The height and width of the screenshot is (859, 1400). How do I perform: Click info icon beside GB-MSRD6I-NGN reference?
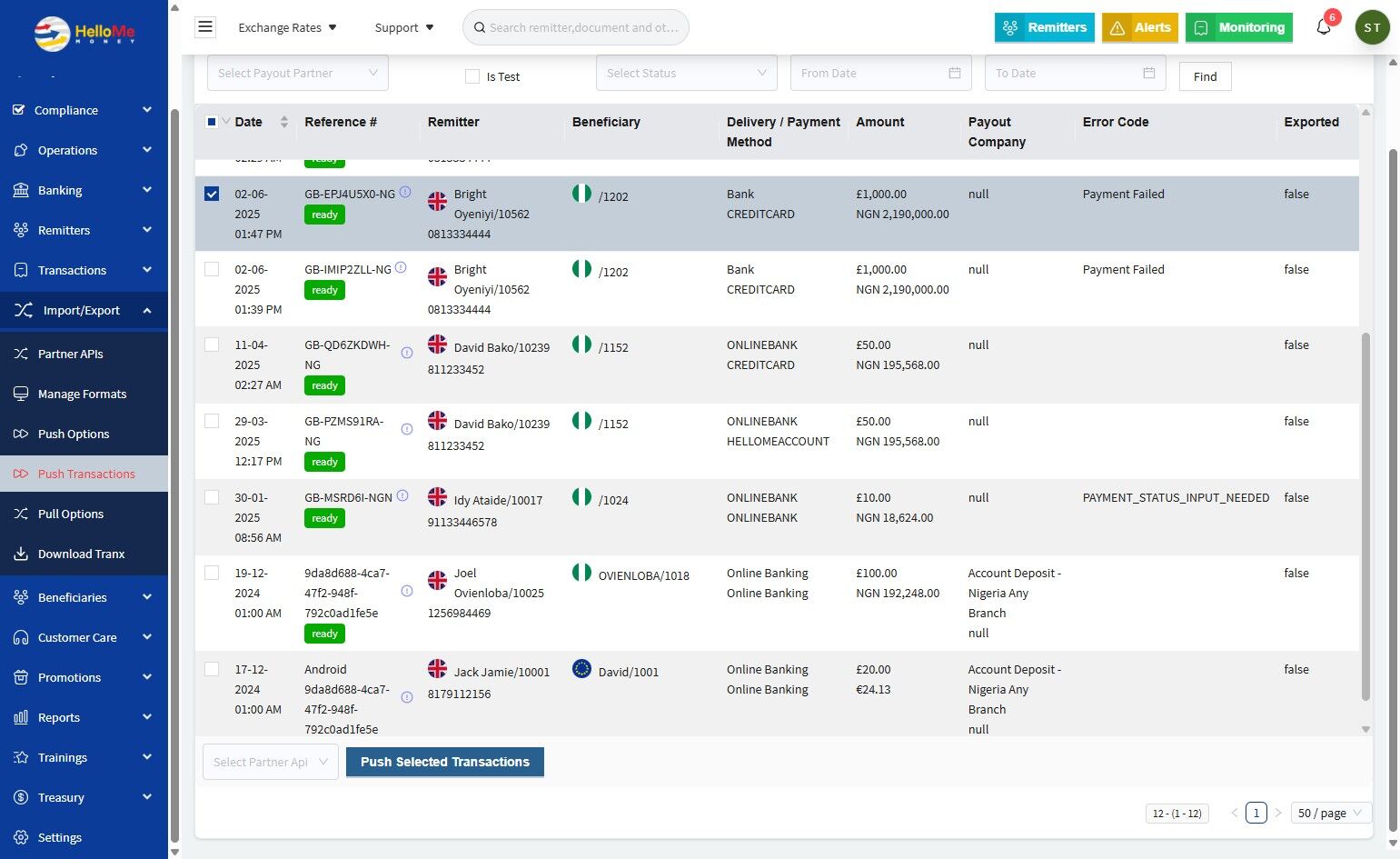pos(402,496)
